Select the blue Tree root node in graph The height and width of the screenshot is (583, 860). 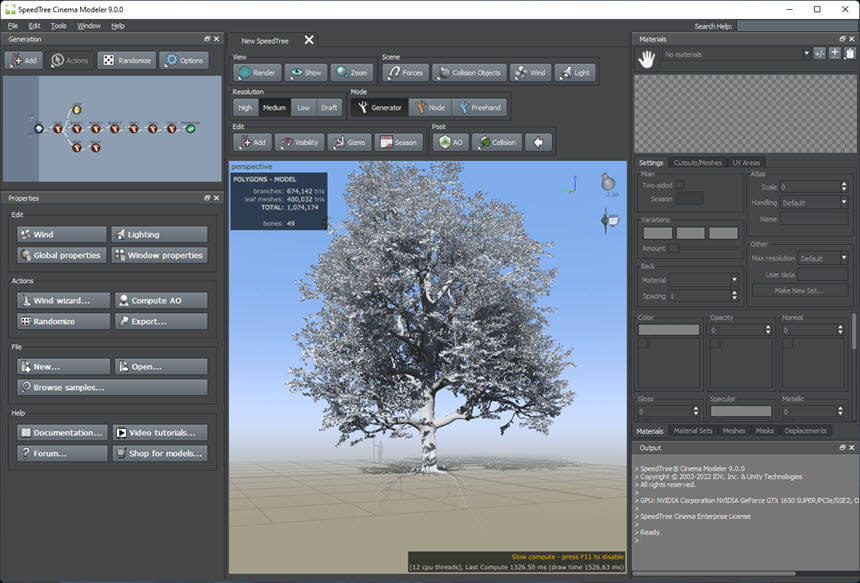tap(38, 129)
